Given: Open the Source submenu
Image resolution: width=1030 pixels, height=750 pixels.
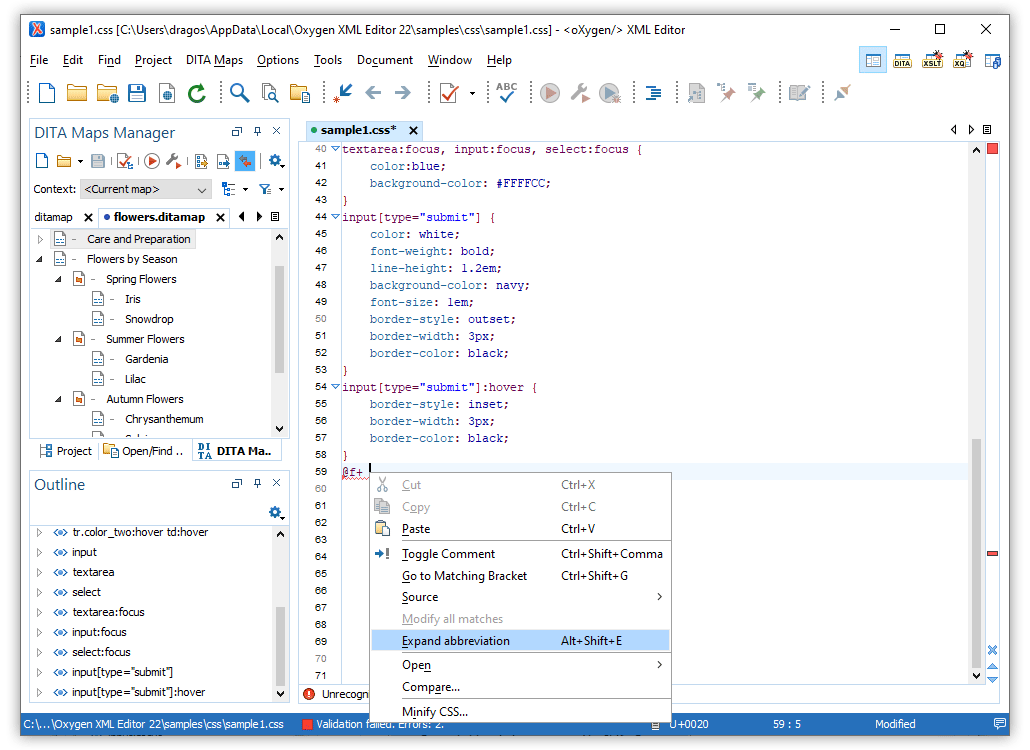Looking at the screenshot, I should point(520,597).
